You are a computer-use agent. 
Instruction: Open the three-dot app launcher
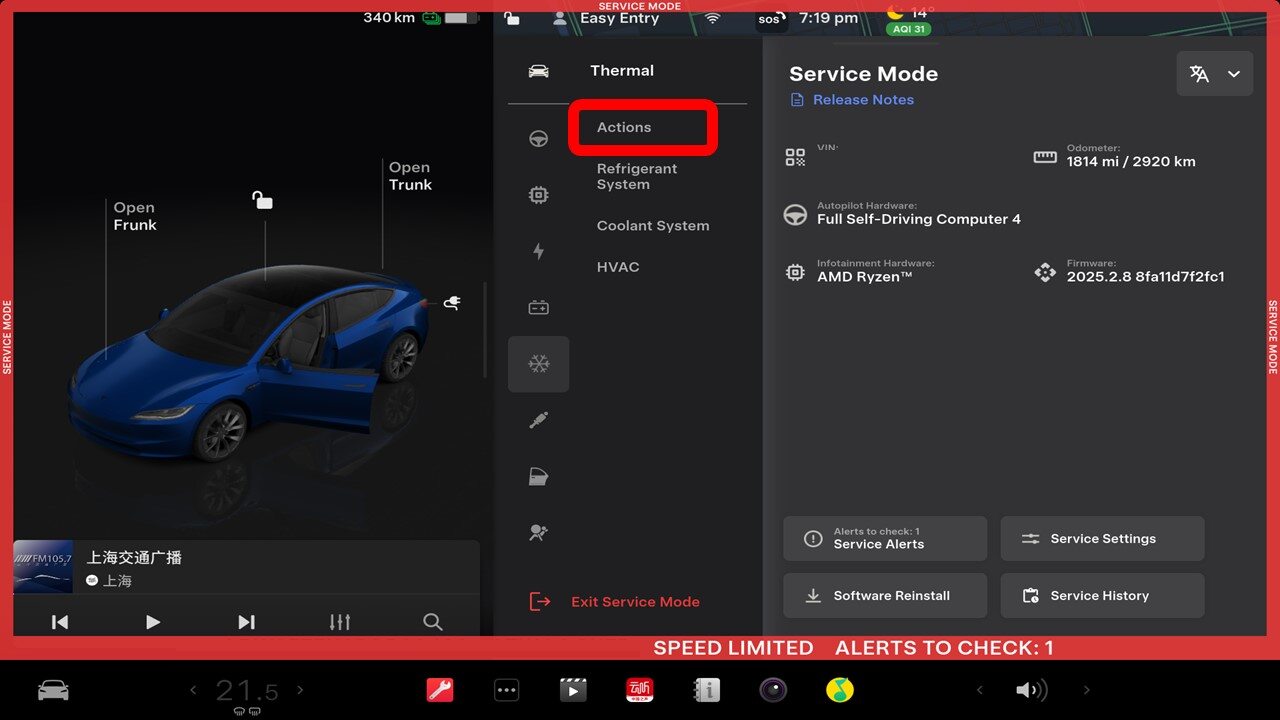click(x=507, y=690)
